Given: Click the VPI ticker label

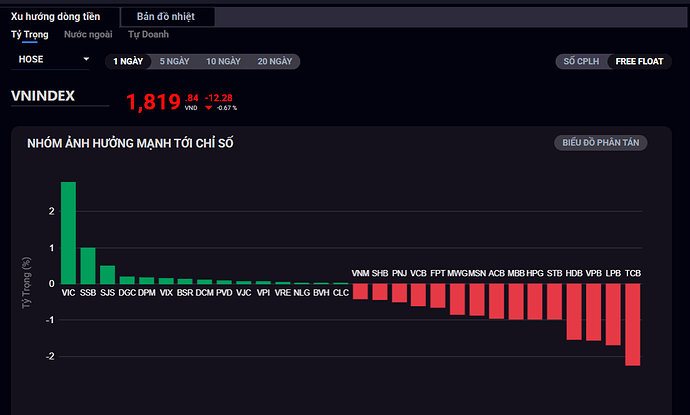Looking at the screenshot, I should click(263, 293).
